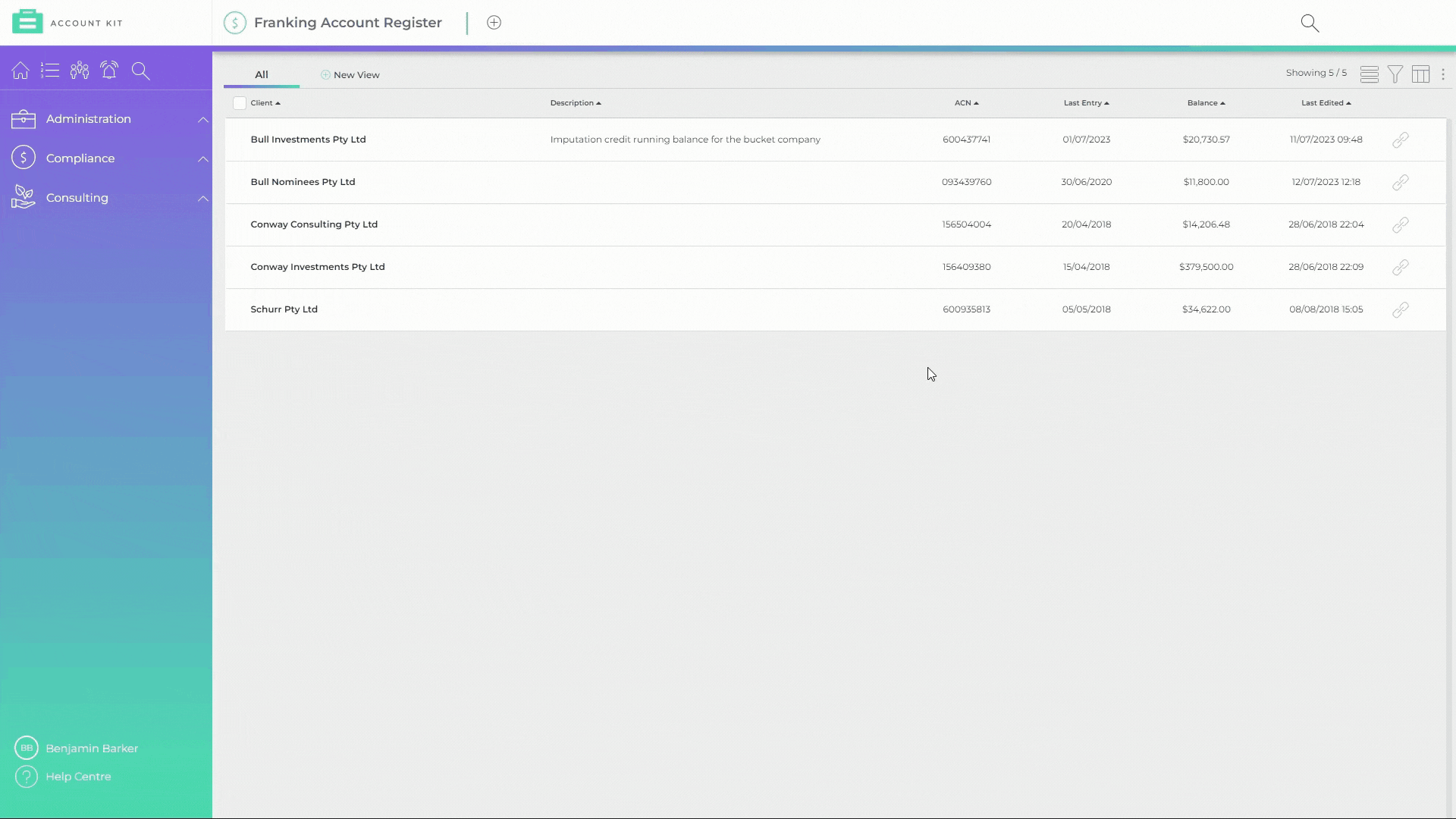Screen dimensions: 1456x819
Task: Click link icon for Conway Investments Pty Ltd
Action: pos(1401,267)
